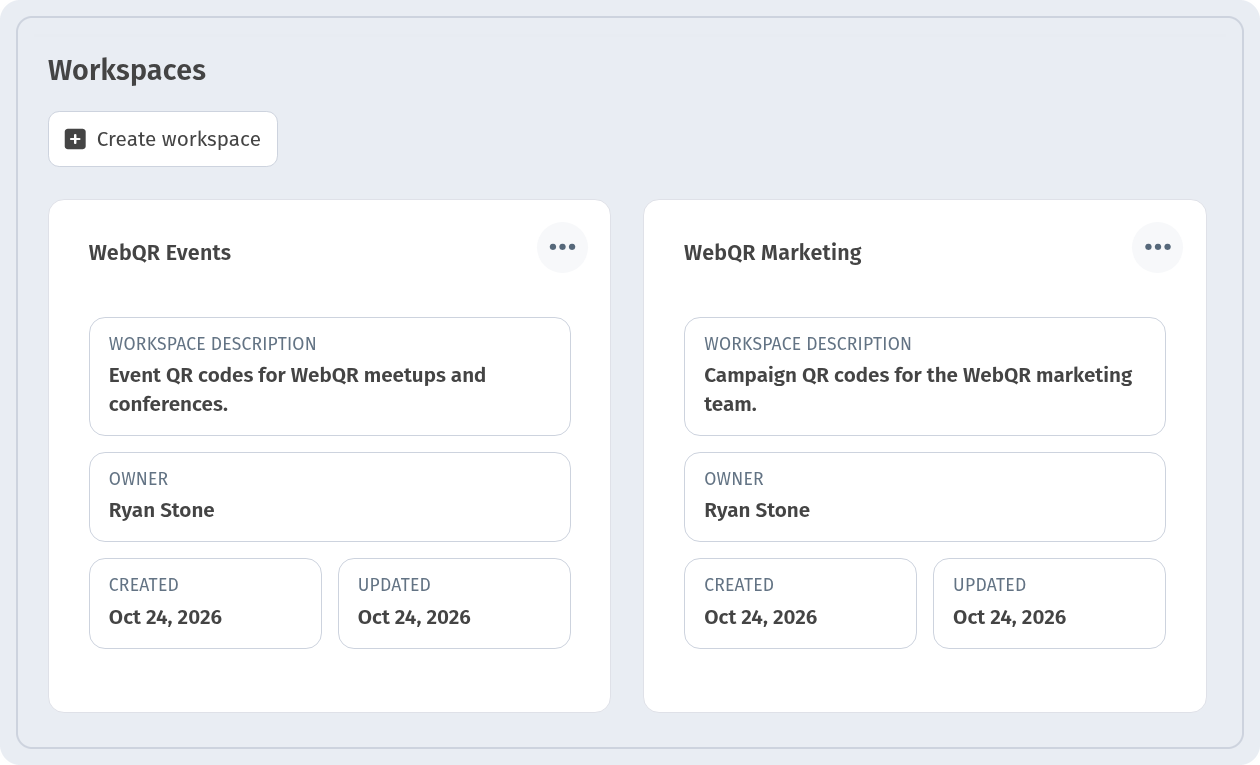Screen dimensions: 1260x765
Task: Click the Events description about meetups and conferences
Action: [297, 389]
